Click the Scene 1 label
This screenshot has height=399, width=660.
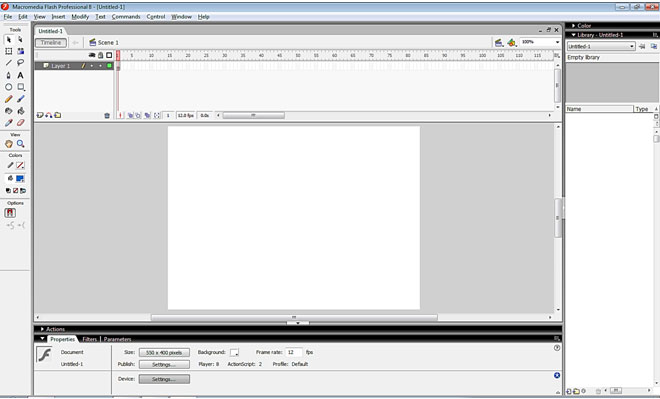pos(108,43)
